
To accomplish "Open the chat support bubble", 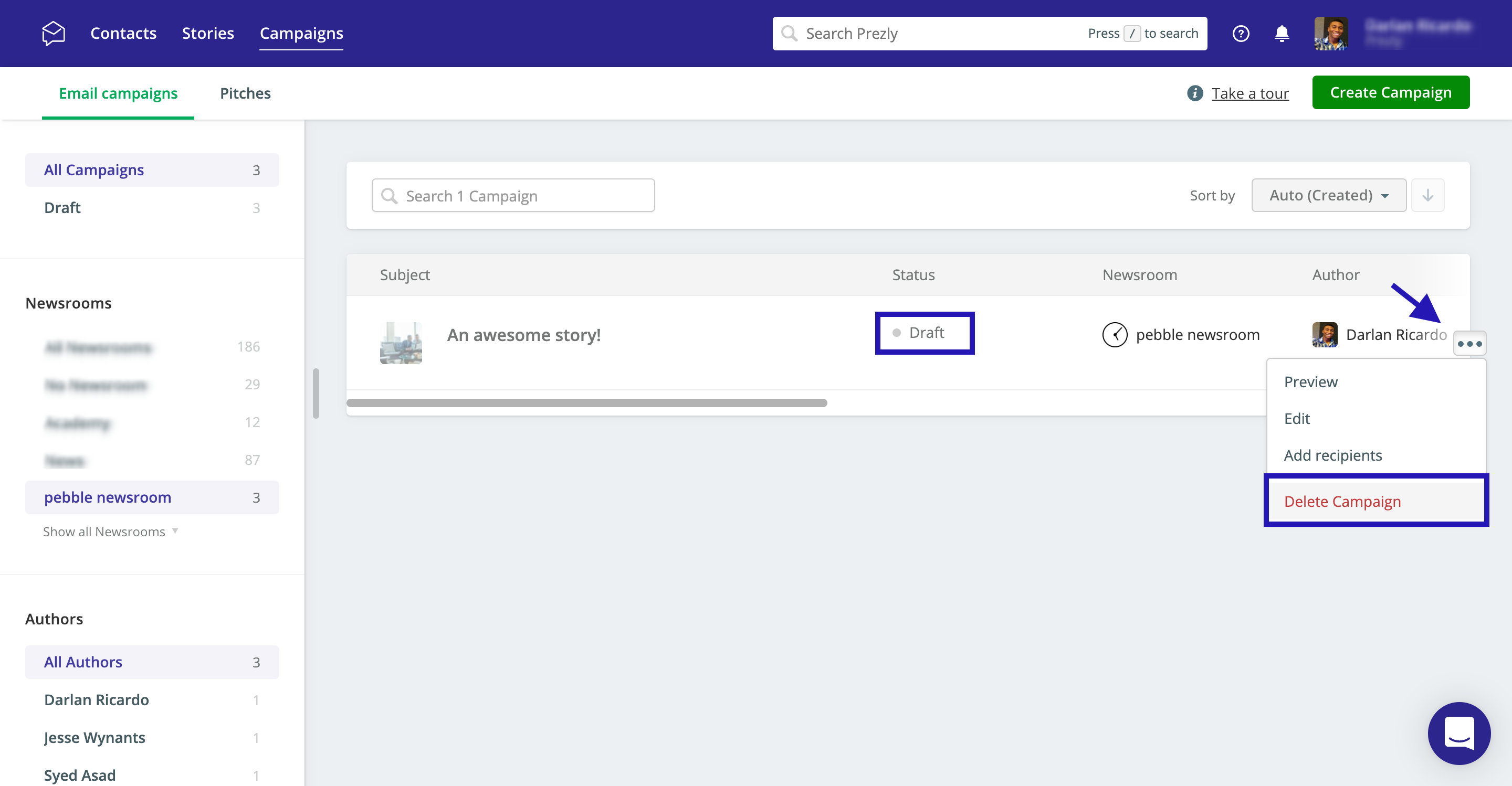I will pyautogui.click(x=1458, y=732).
